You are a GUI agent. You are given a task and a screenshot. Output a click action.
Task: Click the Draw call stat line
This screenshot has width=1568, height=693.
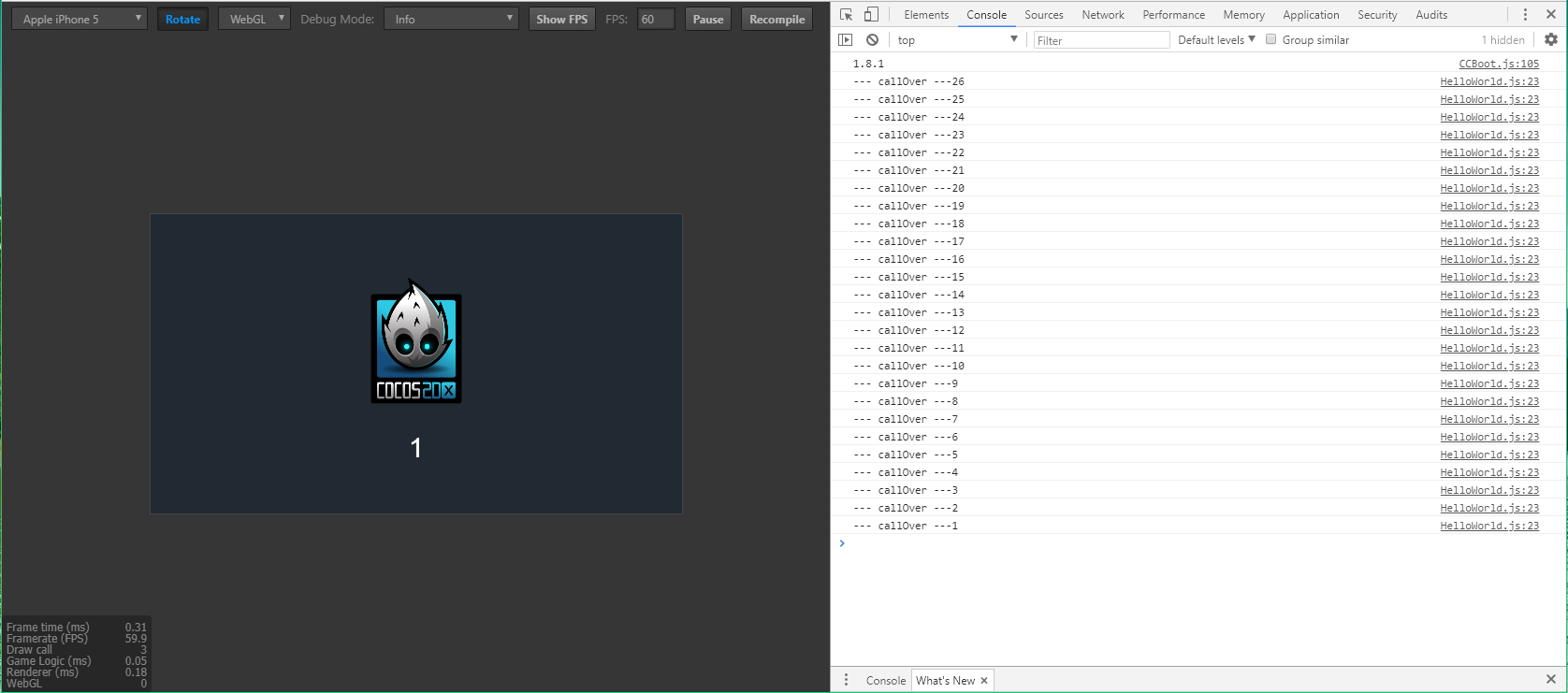click(x=77, y=650)
